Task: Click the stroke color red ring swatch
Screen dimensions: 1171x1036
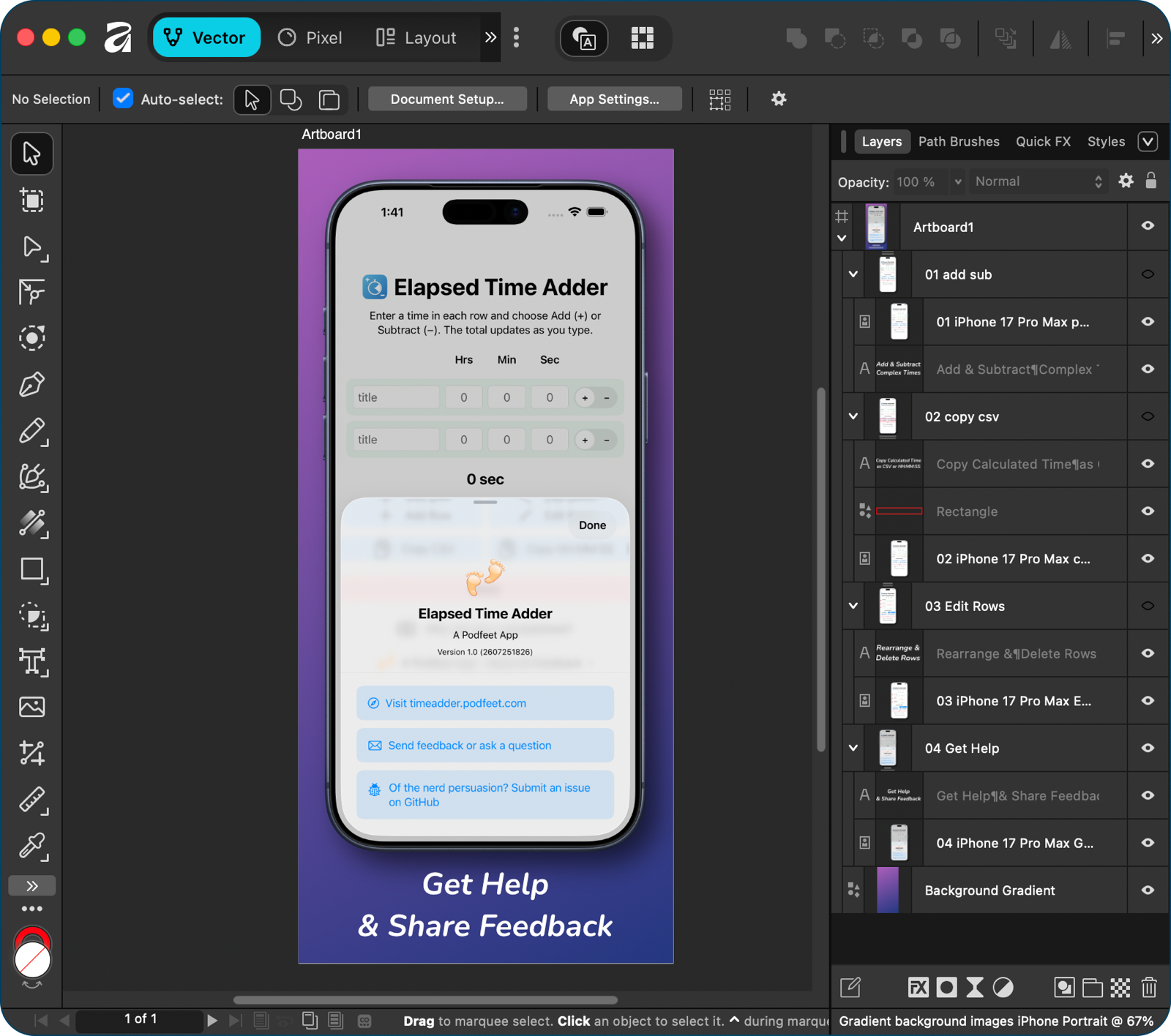Action: click(x=32, y=933)
